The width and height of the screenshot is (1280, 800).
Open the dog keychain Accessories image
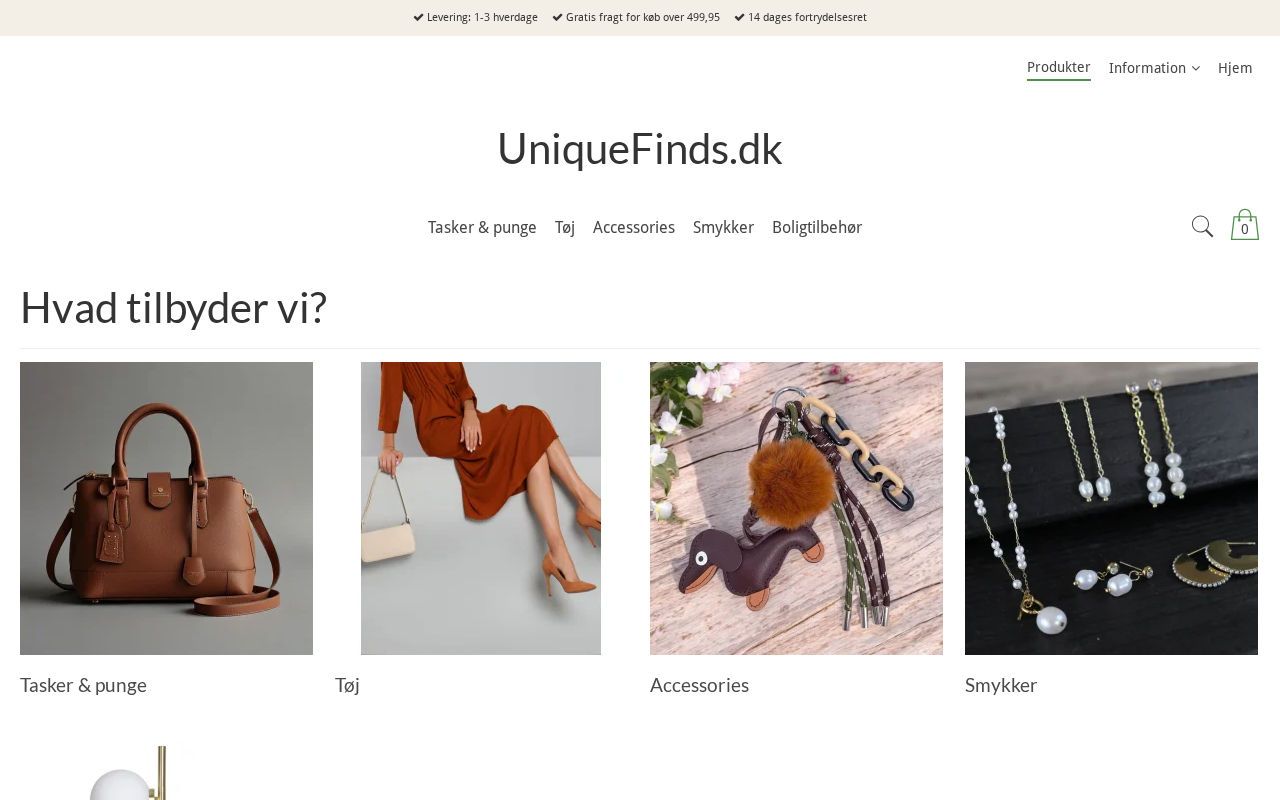796,508
